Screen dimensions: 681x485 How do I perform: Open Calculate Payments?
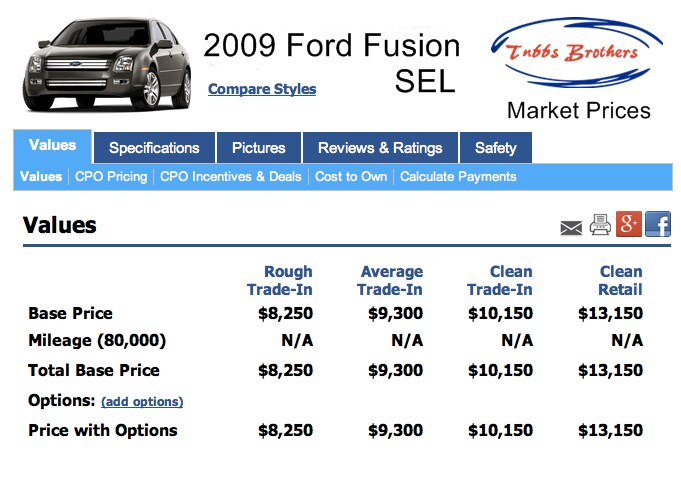click(x=458, y=177)
